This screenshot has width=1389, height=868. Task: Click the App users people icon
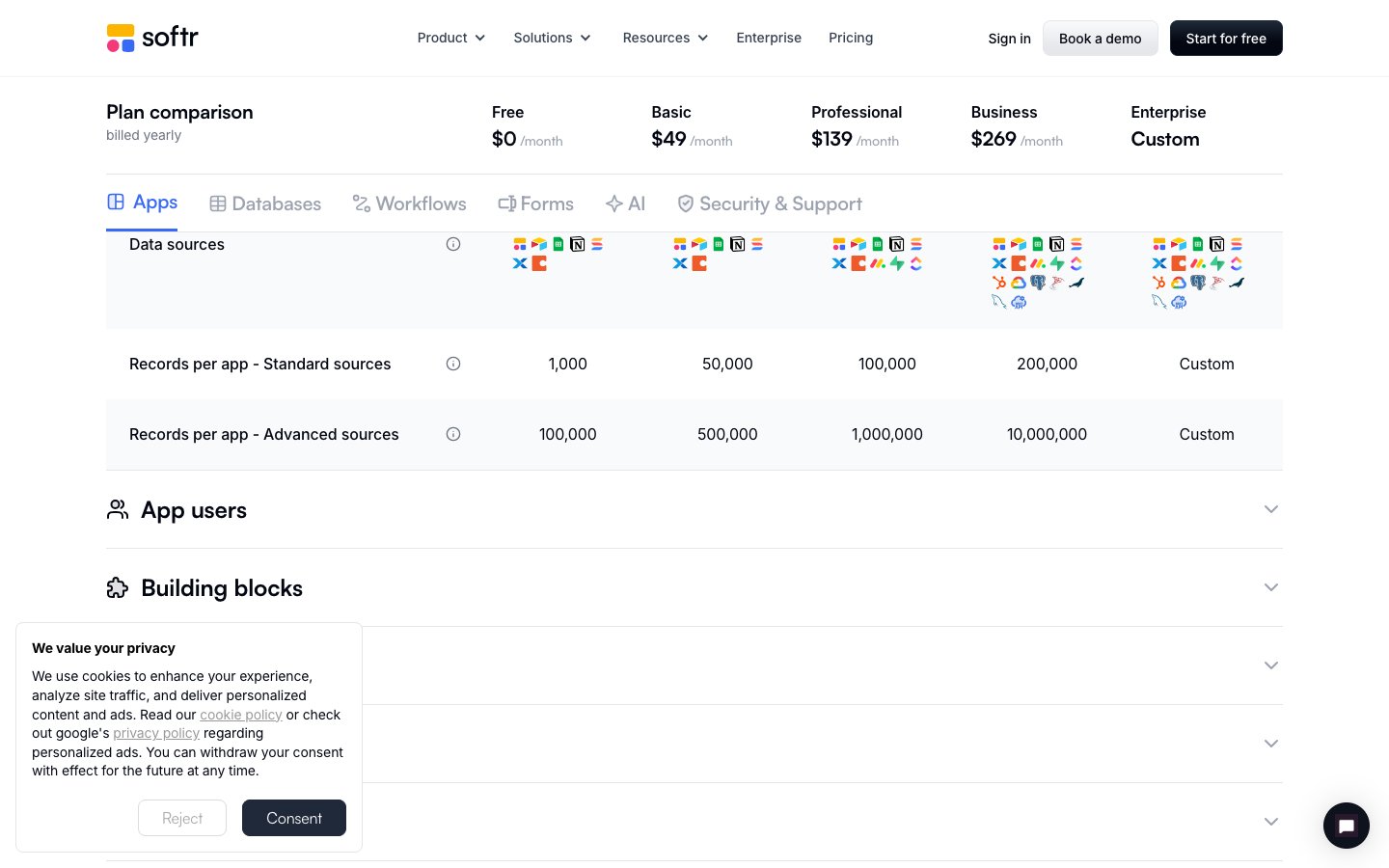pos(118,509)
